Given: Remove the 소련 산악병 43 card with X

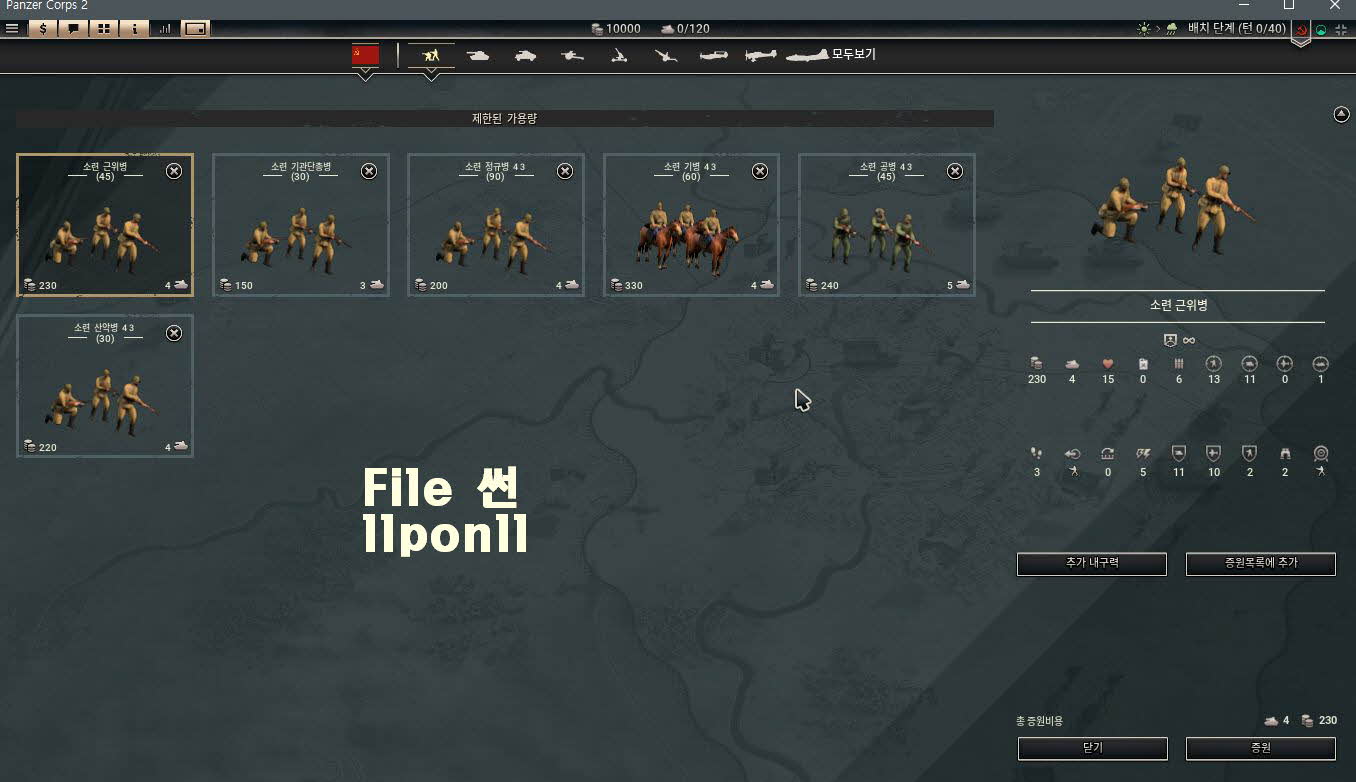Looking at the screenshot, I should click(174, 333).
